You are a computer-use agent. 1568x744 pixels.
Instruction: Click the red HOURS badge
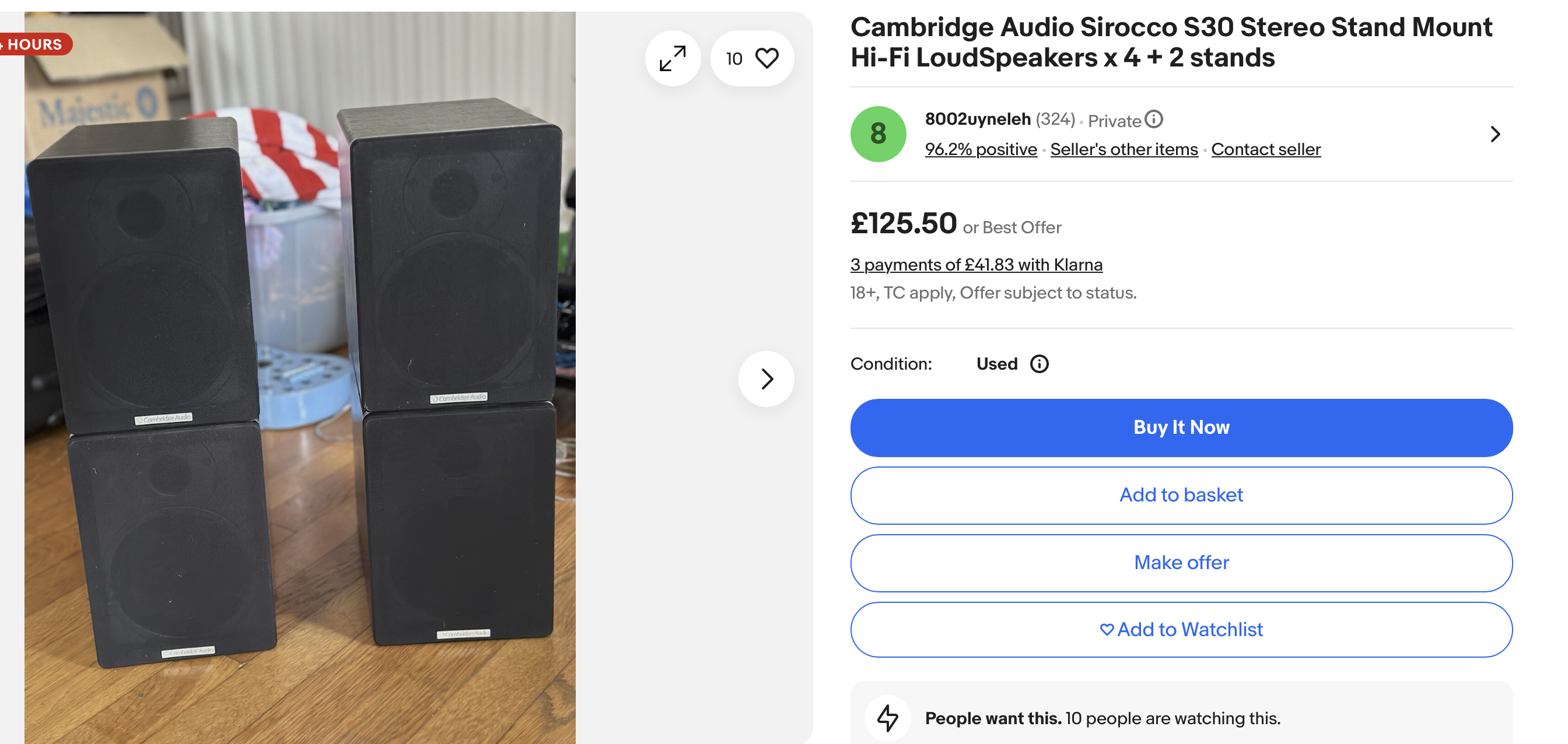(34, 44)
